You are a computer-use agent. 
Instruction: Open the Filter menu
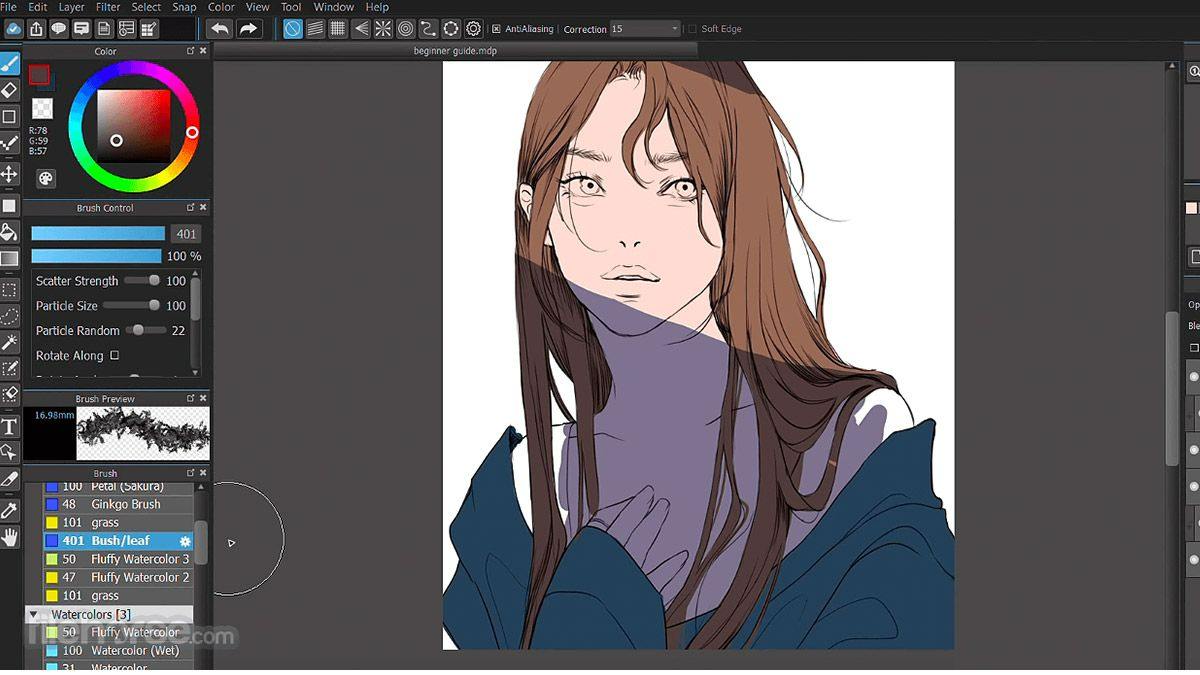pos(108,7)
